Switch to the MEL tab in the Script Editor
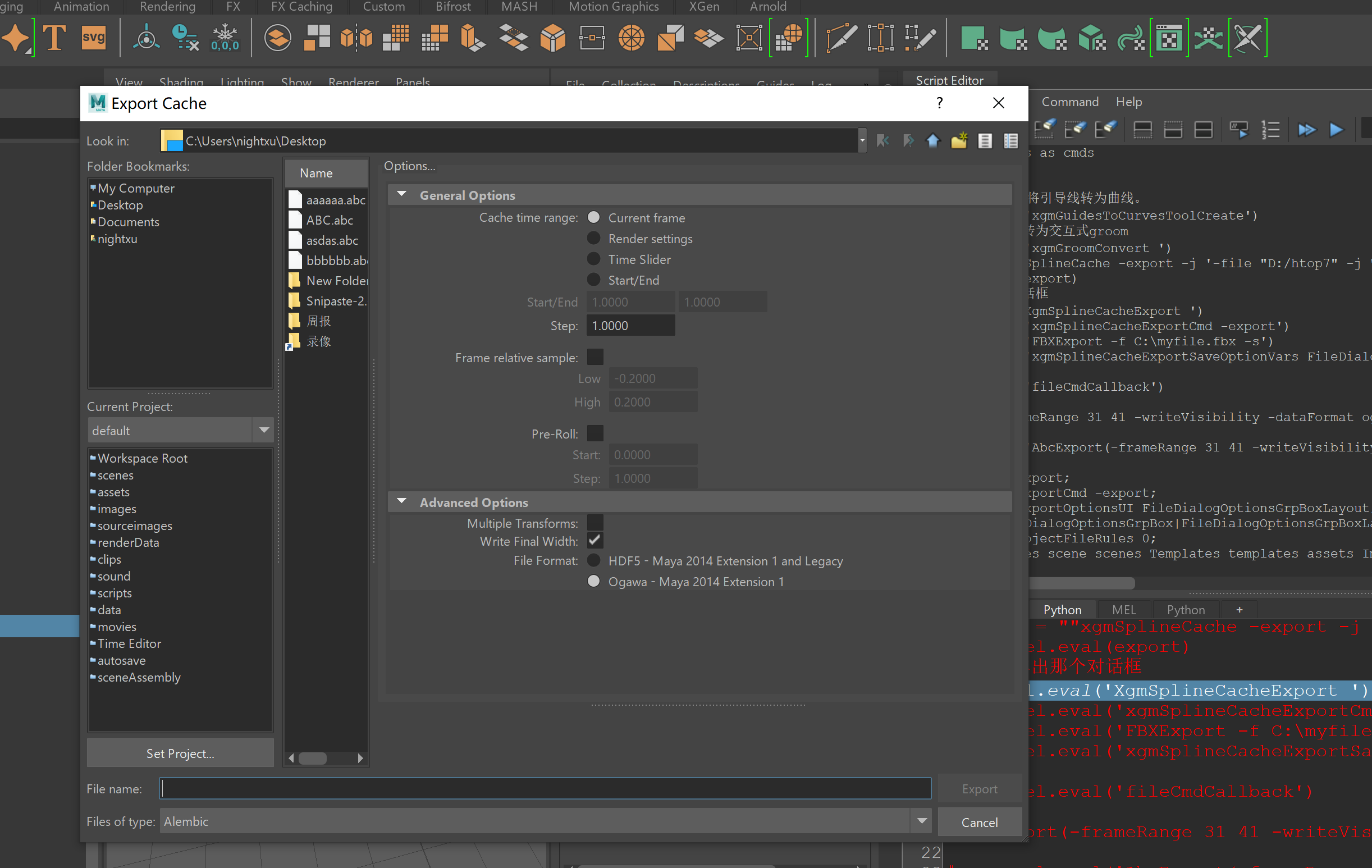This screenshot has height=868, width=1372. (1123, 609)
